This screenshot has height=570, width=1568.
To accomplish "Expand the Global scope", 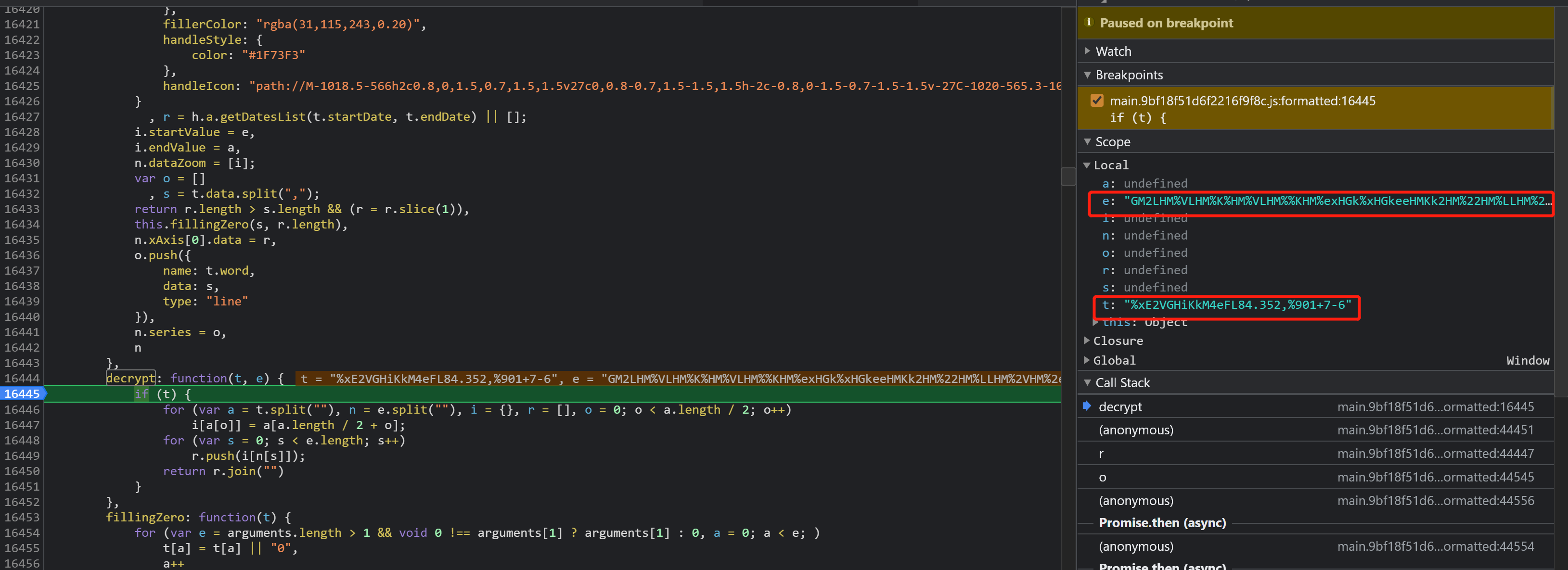I will (1087, 360).
